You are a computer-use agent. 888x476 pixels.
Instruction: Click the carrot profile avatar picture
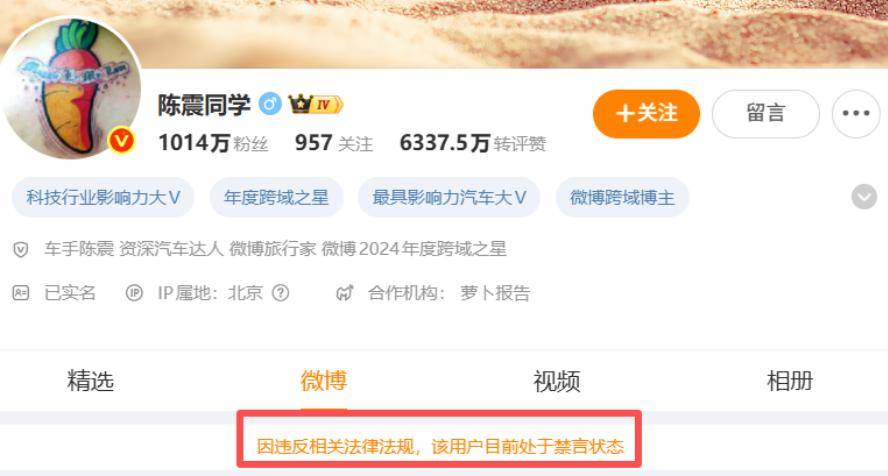click(x=71, y=88)
